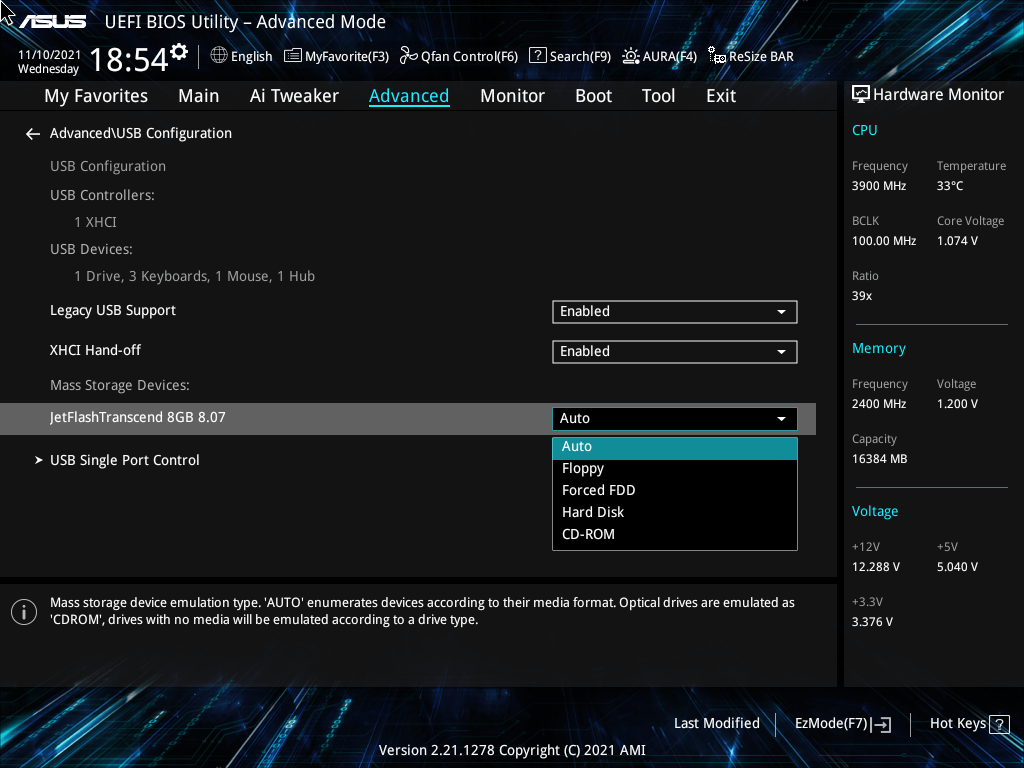Open XHCI Hand-off dropdown
The height and width of the screenshot is (768, 1024).
tap(675, 352)
